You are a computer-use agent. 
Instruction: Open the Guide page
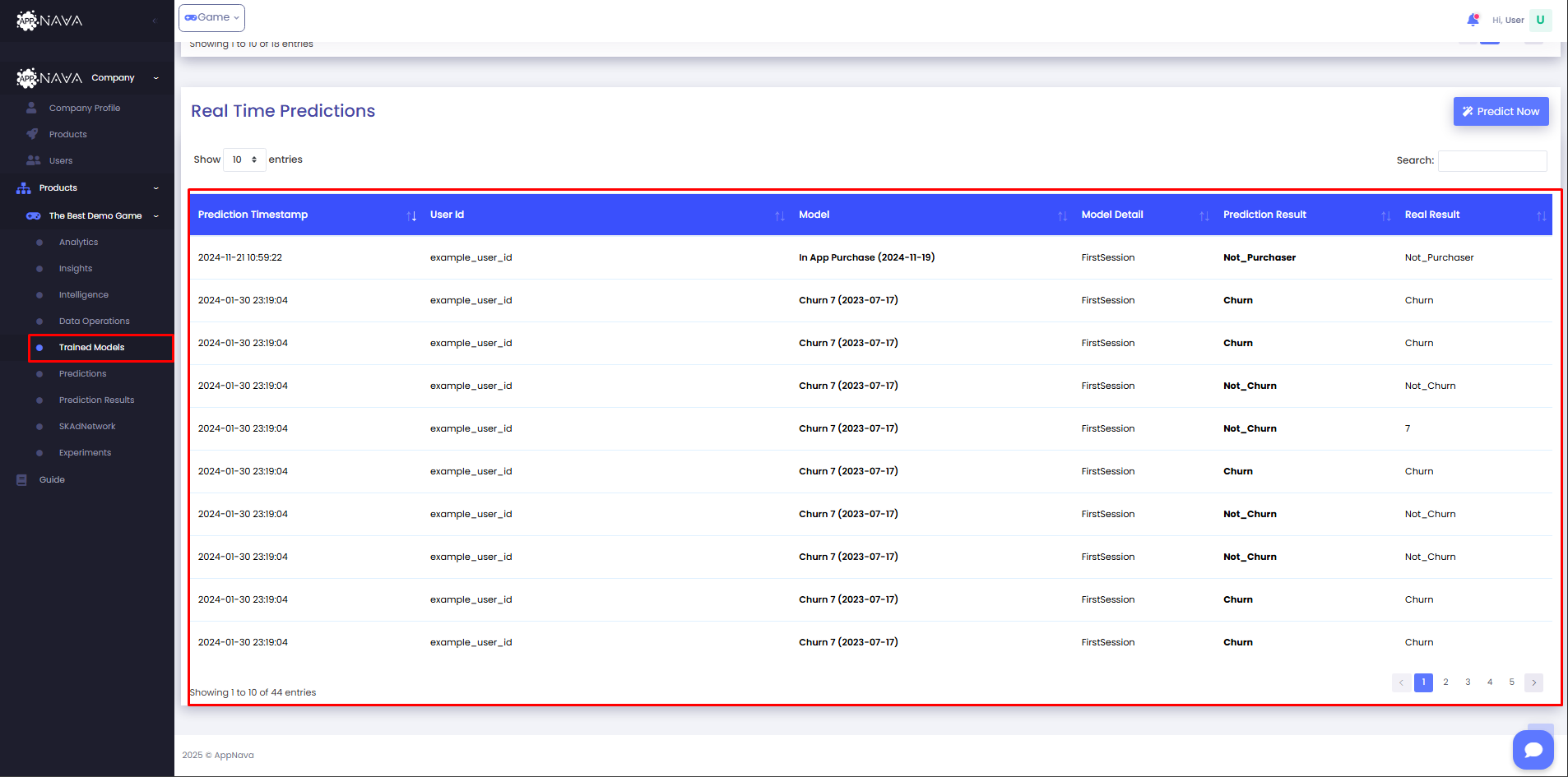tap(52, 479)
